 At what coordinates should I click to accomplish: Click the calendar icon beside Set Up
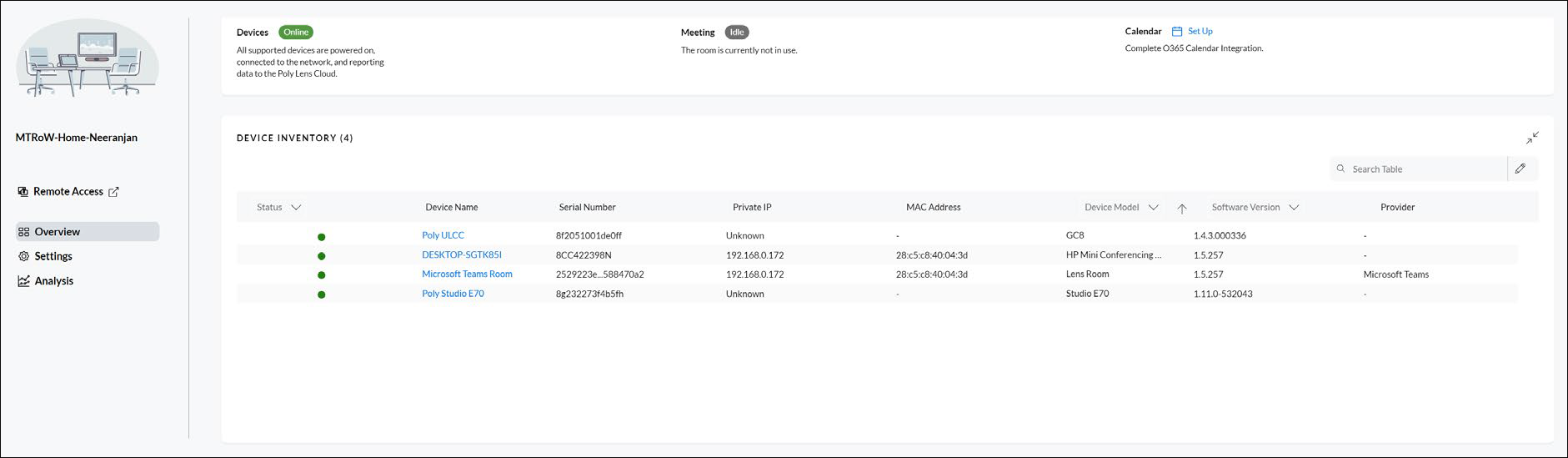pos(1177,32)
